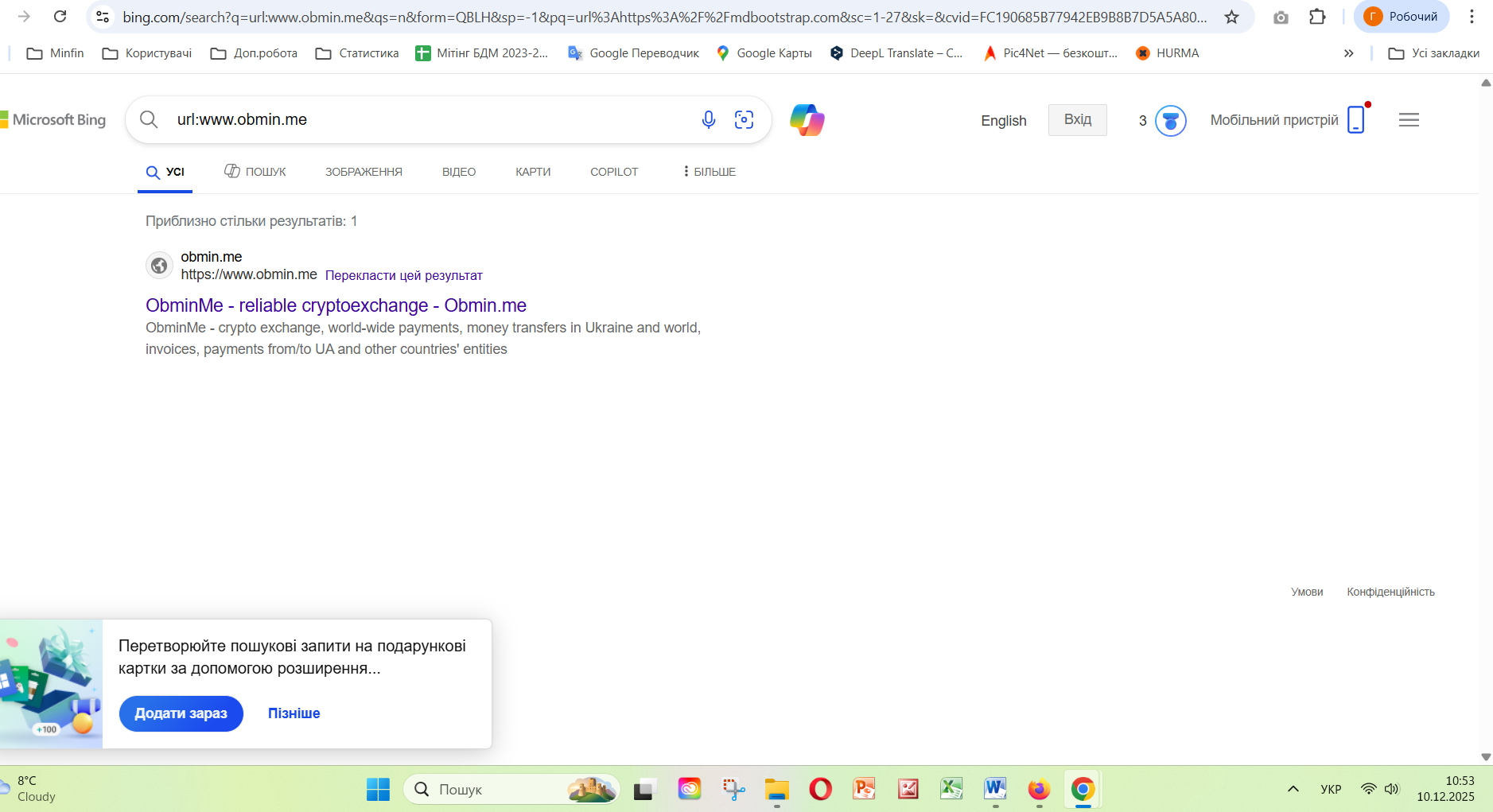Open the https://www.obmin.me URL link

249,274
